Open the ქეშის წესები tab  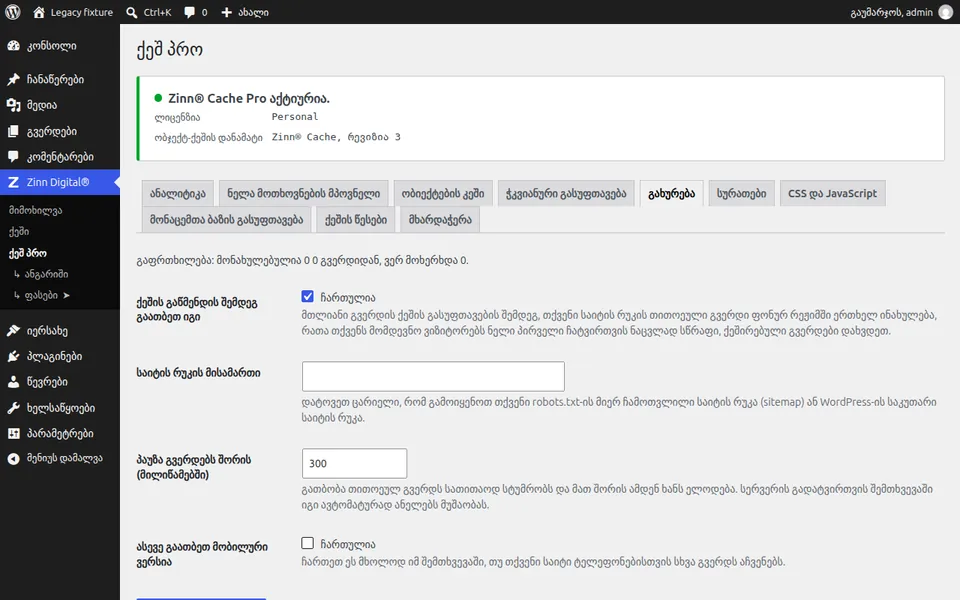point(356,220)
